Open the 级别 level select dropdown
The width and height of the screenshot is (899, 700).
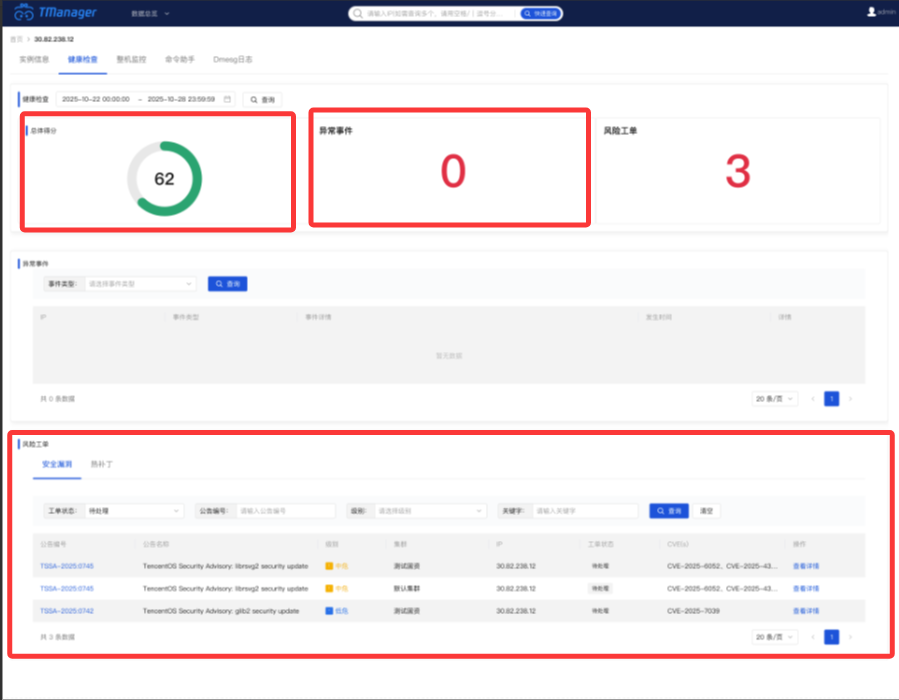[x=428, y=511]
